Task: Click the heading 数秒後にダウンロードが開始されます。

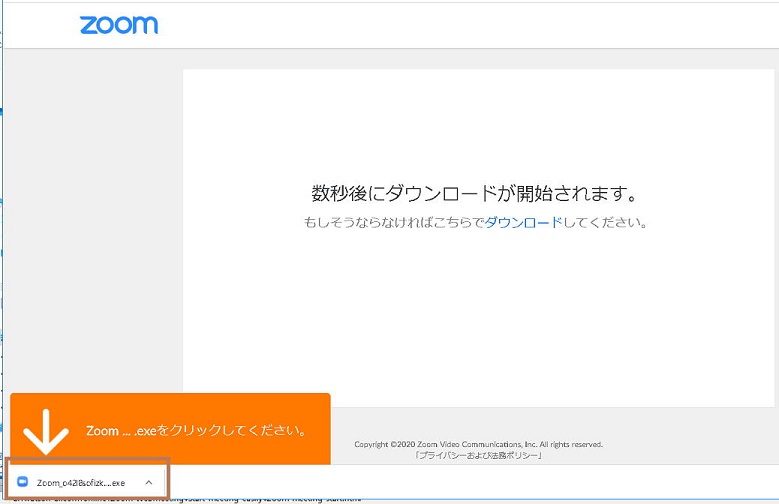Action: 474,193
